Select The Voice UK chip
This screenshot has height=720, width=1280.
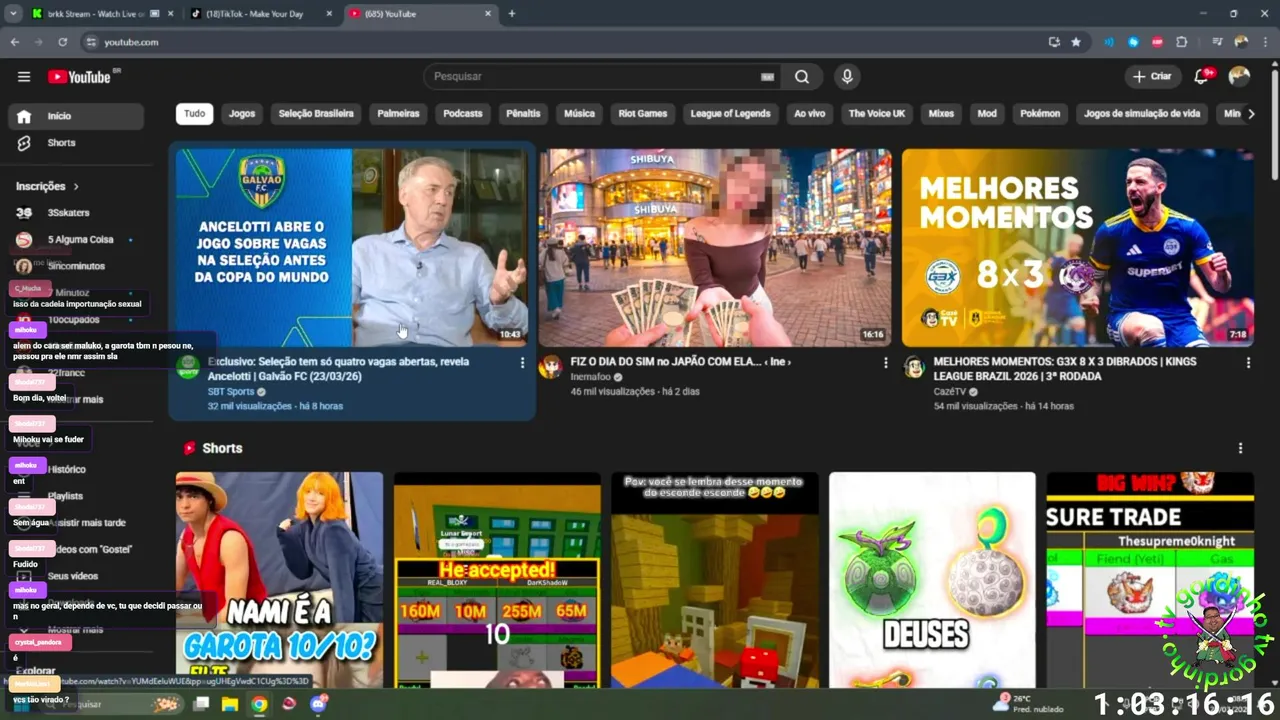(877, 113)
